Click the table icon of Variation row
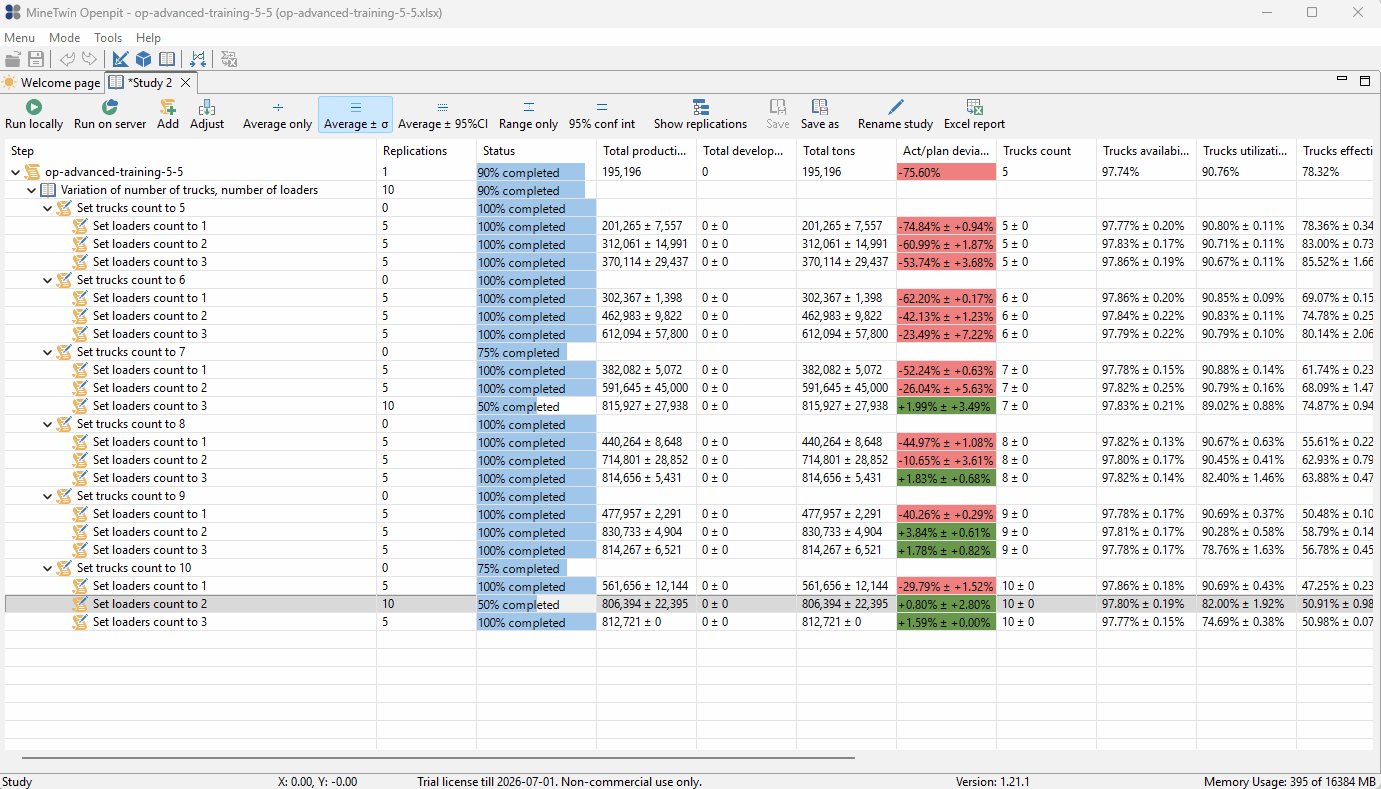Screen dimensions: 1381x789 coord(48,190)
